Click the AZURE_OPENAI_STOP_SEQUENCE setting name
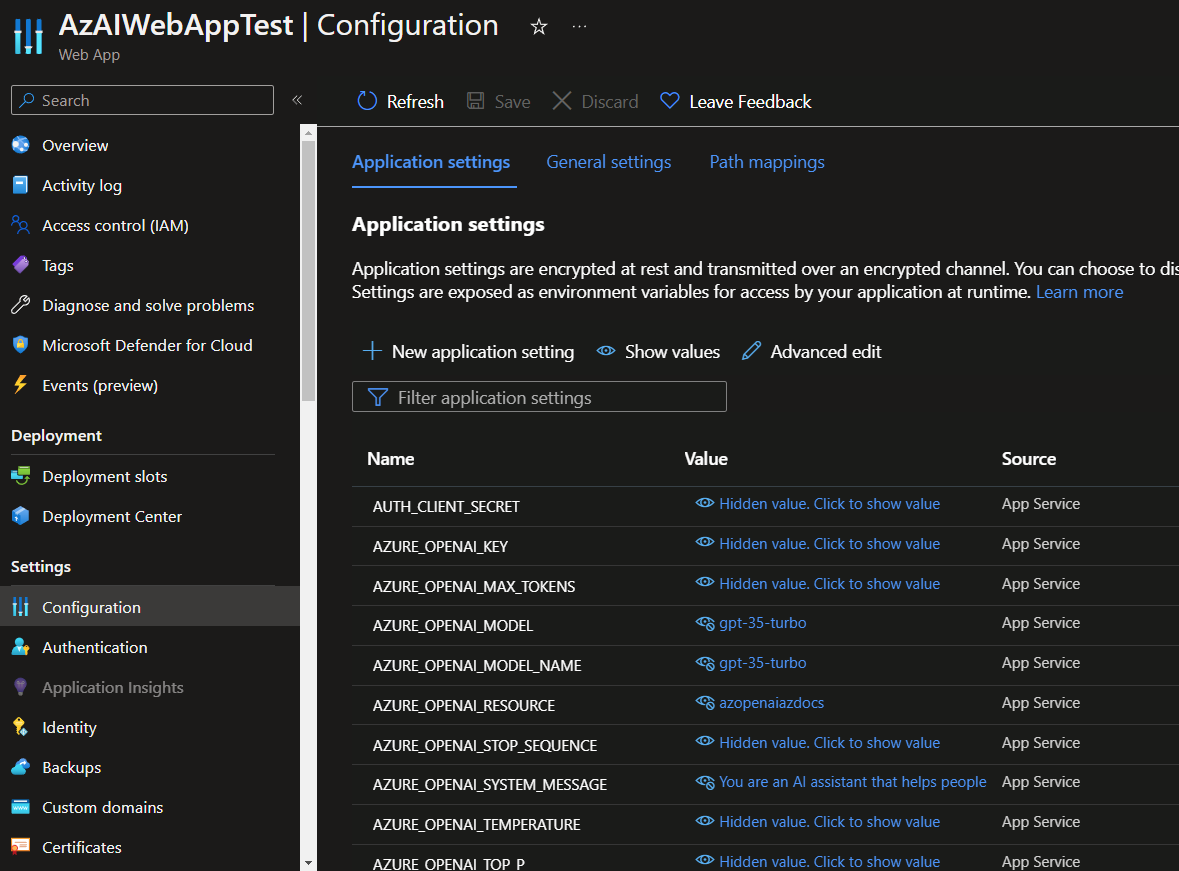 485,745
